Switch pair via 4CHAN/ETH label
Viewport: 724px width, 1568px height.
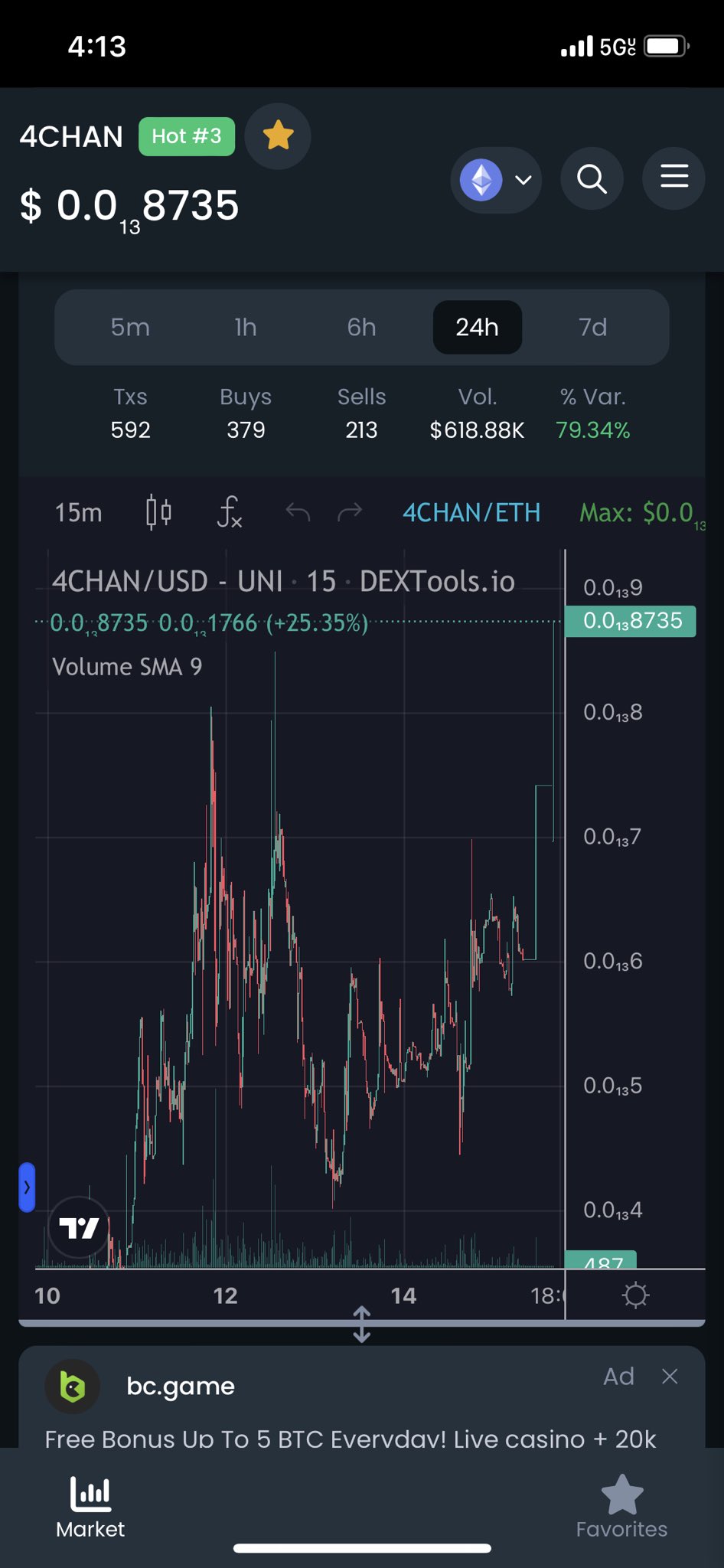(x=471, y=512)
